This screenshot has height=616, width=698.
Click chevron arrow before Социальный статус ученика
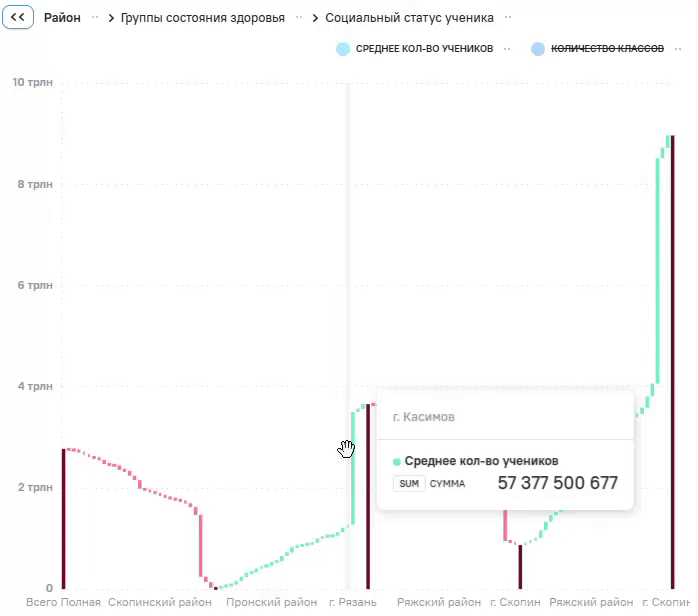point(315,18)
